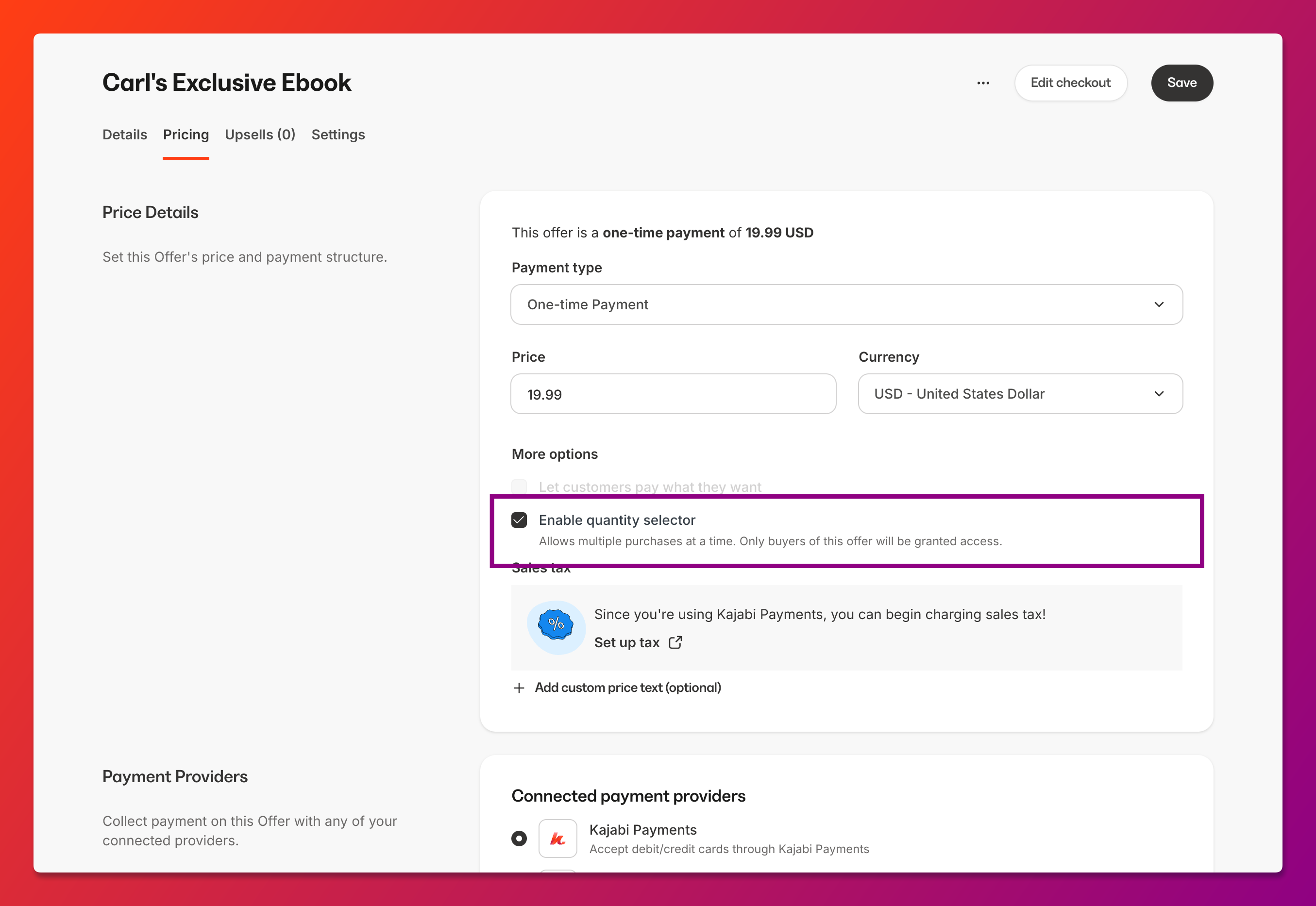Click the Kajabi Payments logo icon

[557, 839]
